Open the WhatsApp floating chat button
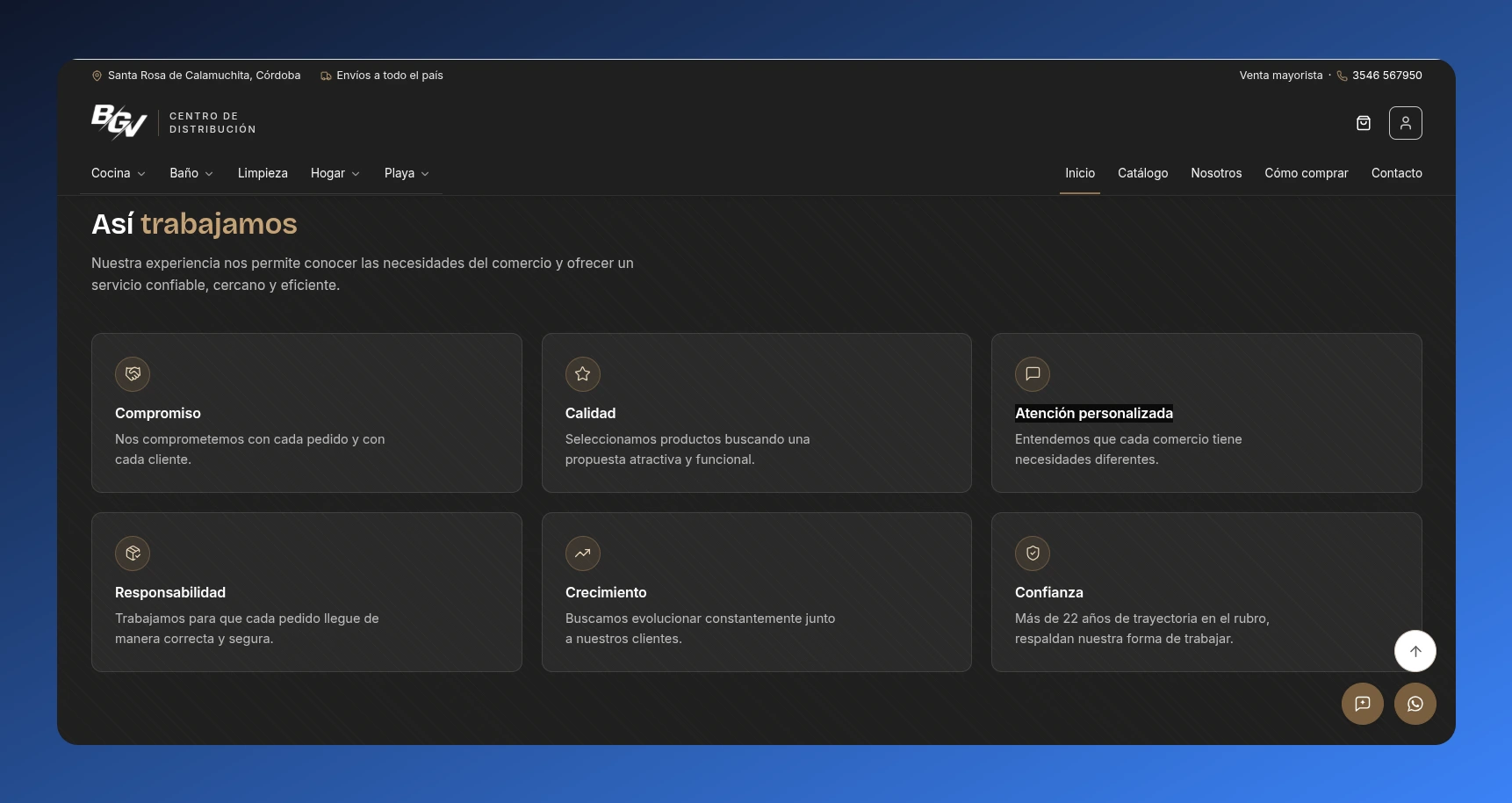Screen dimensions: 1512x803 [1415, 704]
